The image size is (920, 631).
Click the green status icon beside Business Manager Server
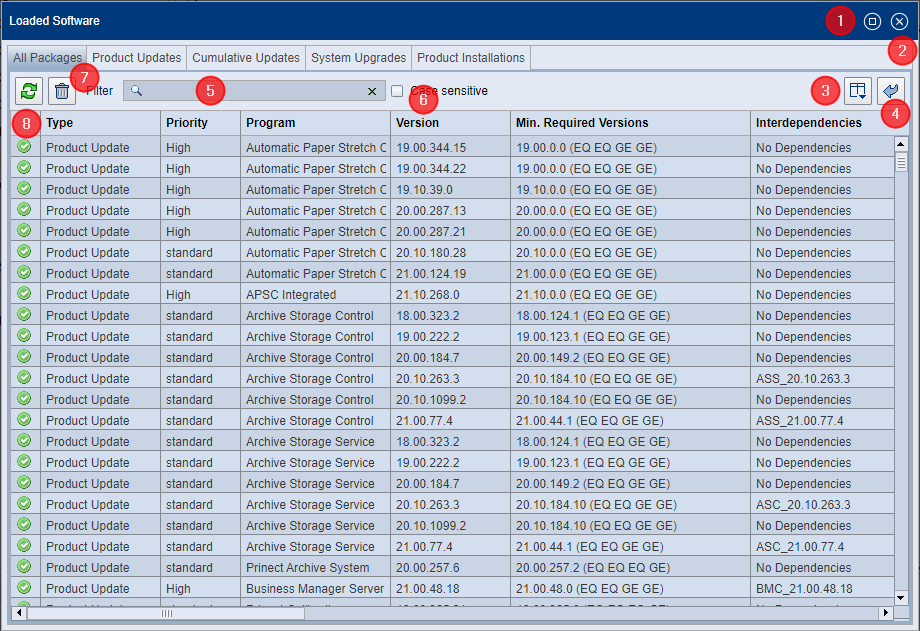click(23, 588)
